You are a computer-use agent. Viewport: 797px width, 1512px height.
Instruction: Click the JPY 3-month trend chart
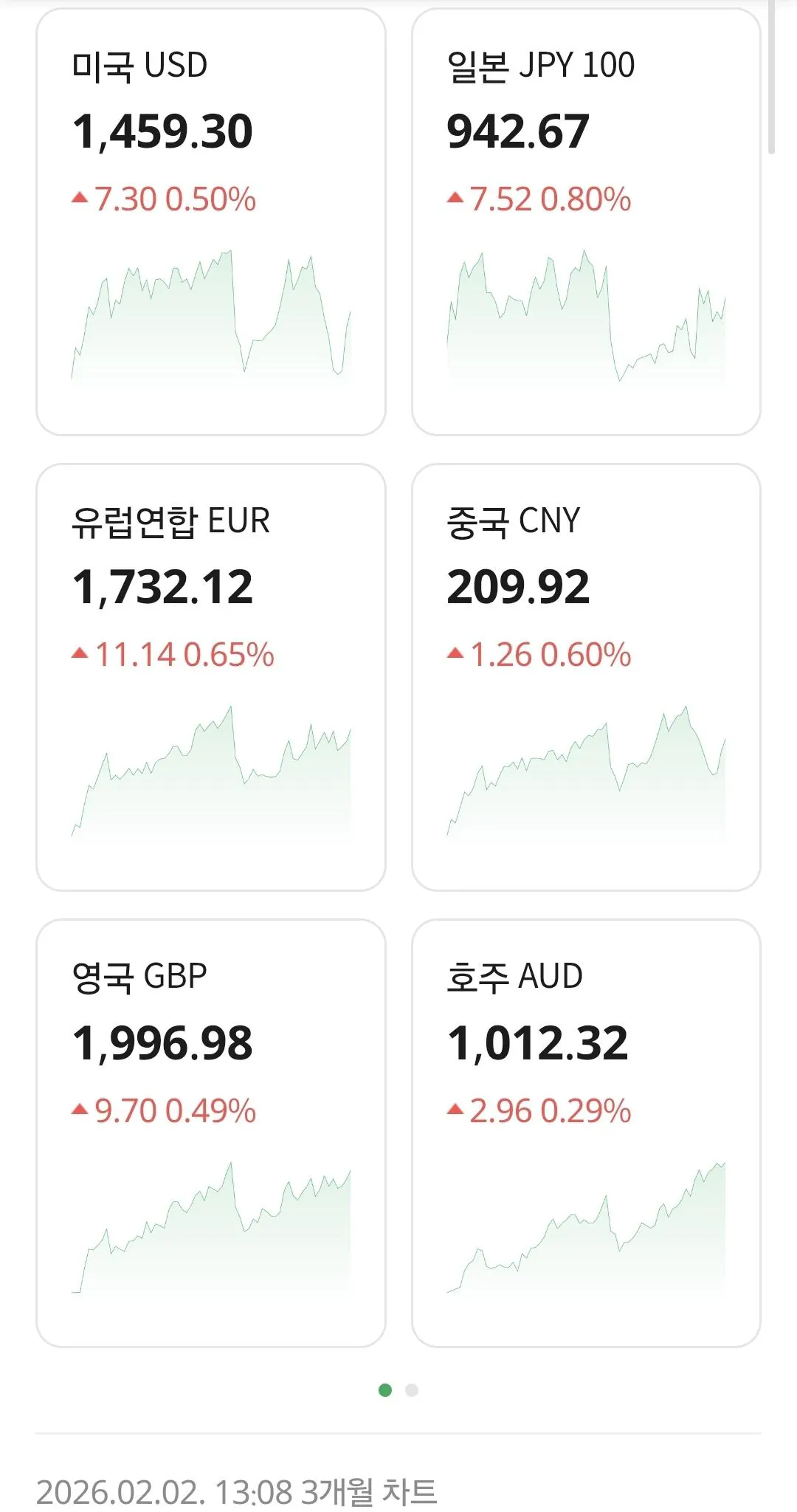tap(586, 317)
